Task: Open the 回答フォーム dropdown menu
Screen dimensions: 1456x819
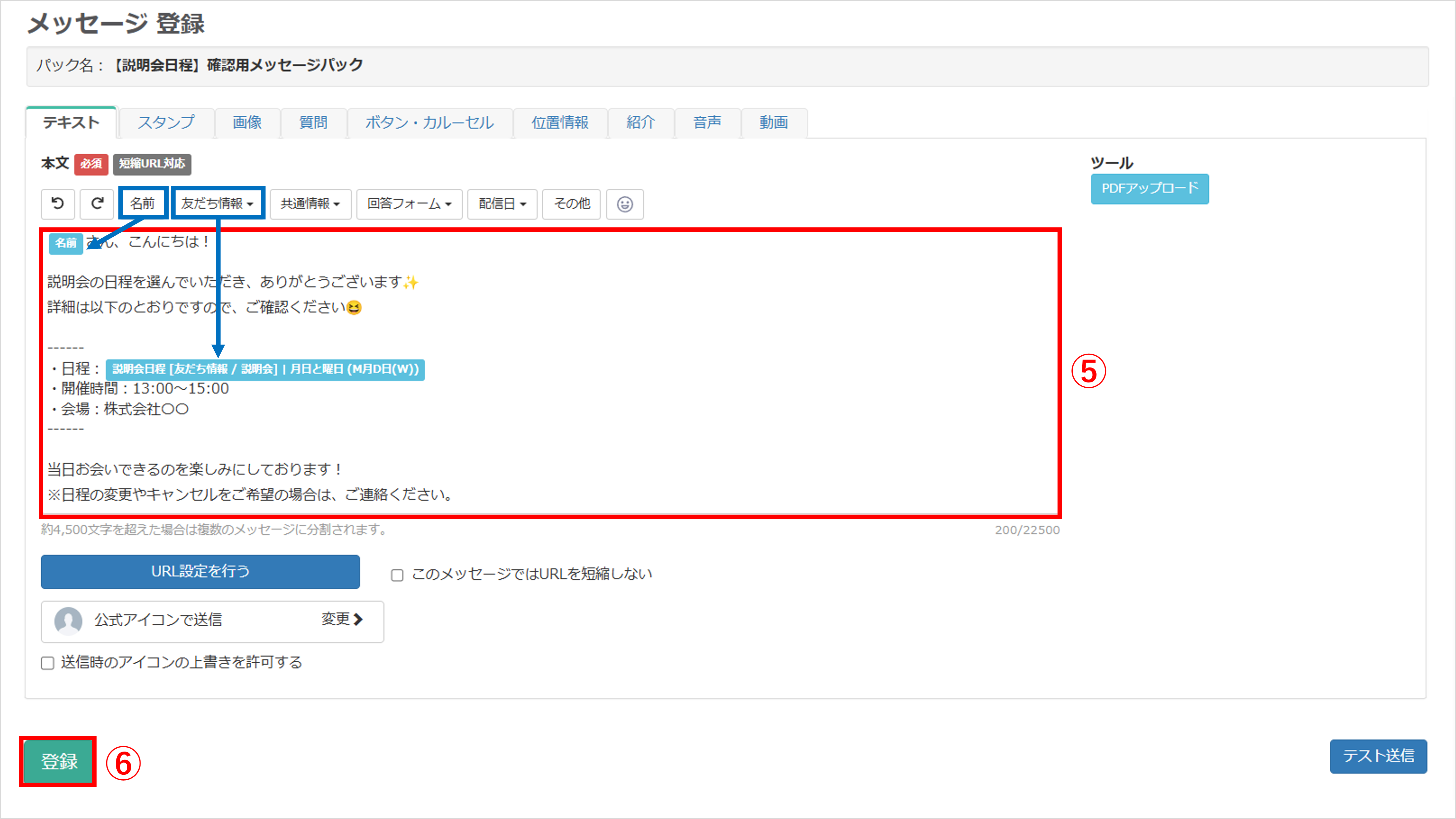Action: coord(409,203)
